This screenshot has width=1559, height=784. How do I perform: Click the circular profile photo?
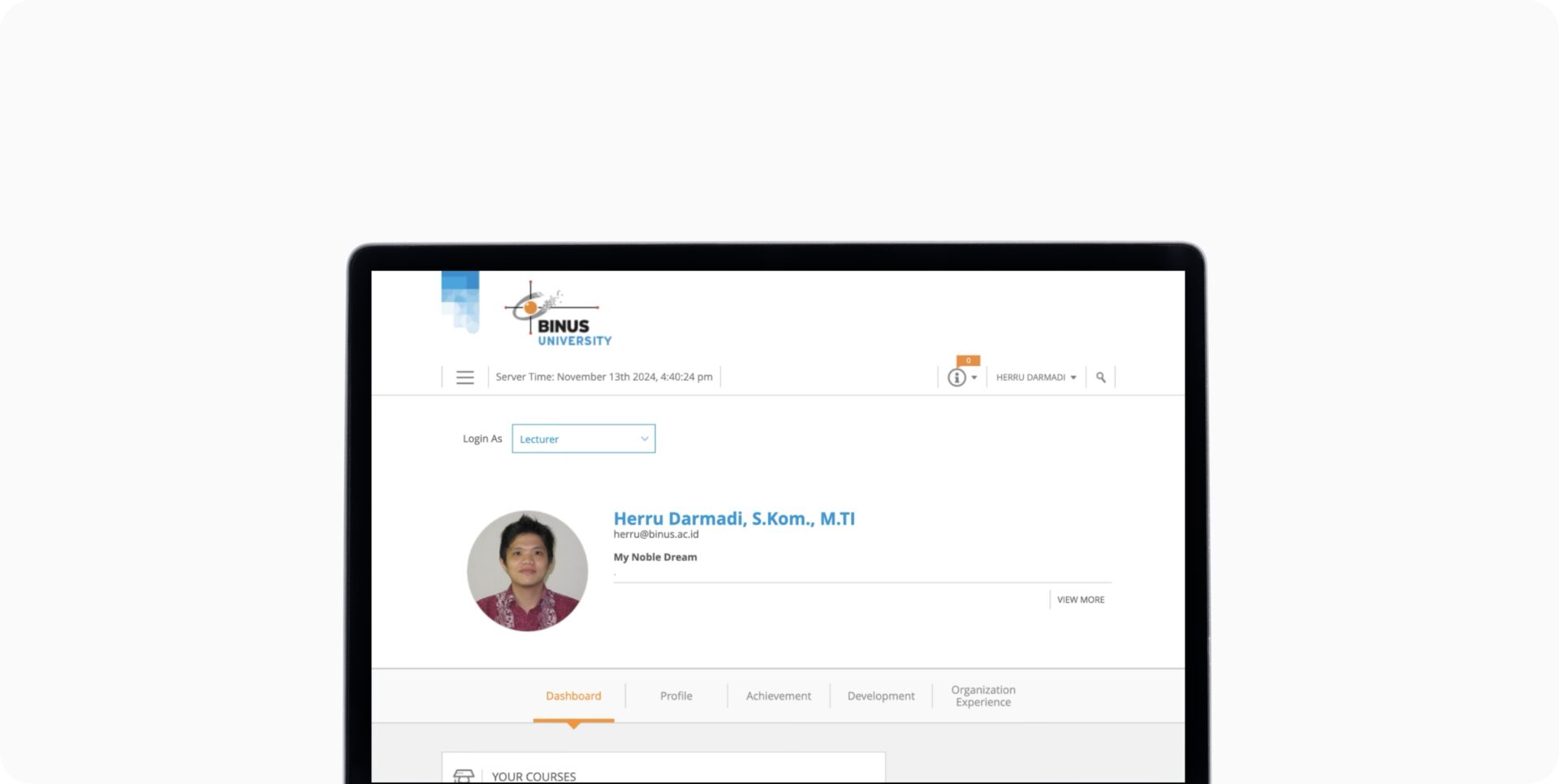tap(527, 571)
